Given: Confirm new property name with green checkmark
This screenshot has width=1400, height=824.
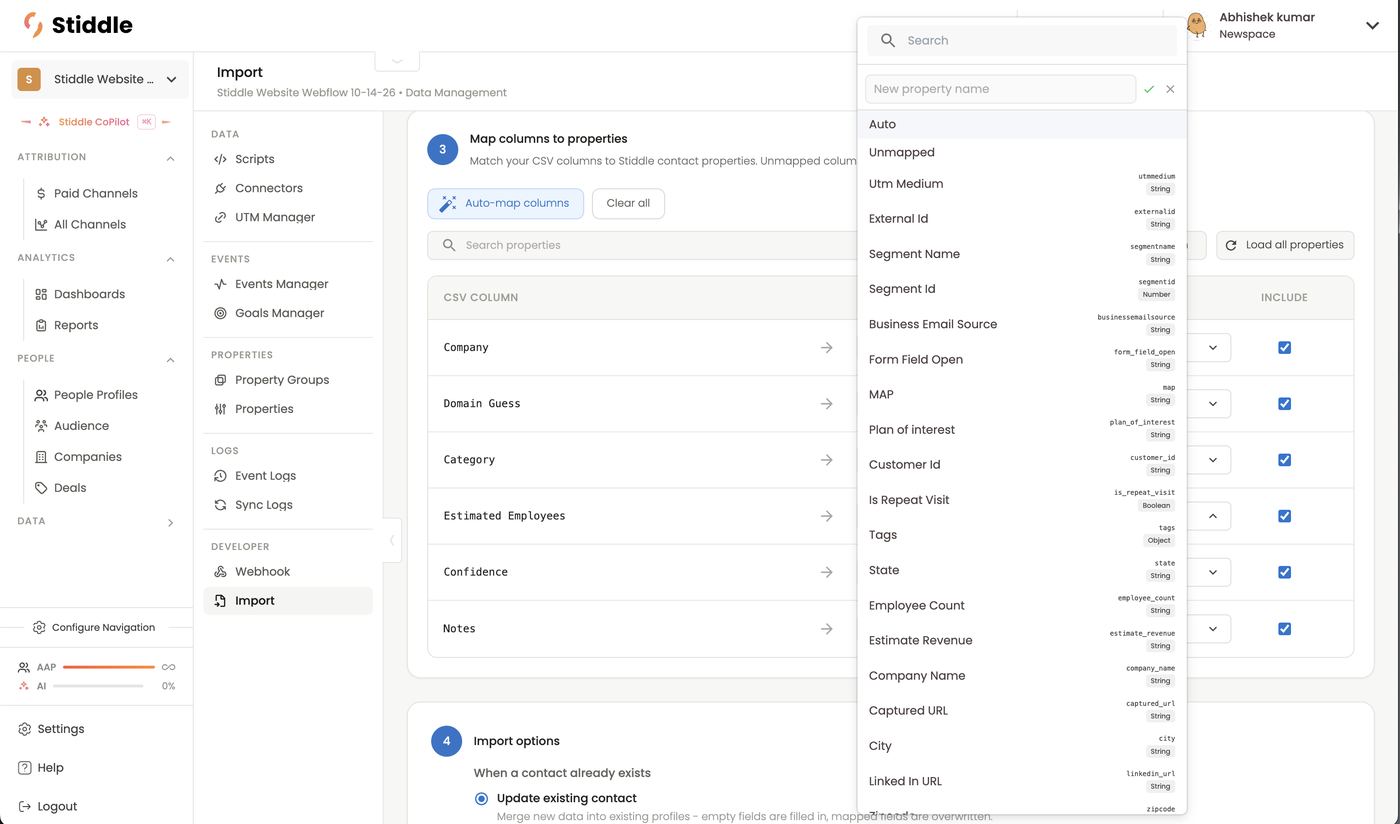Looking at the screenshot, I should [x=1149, y=89].
